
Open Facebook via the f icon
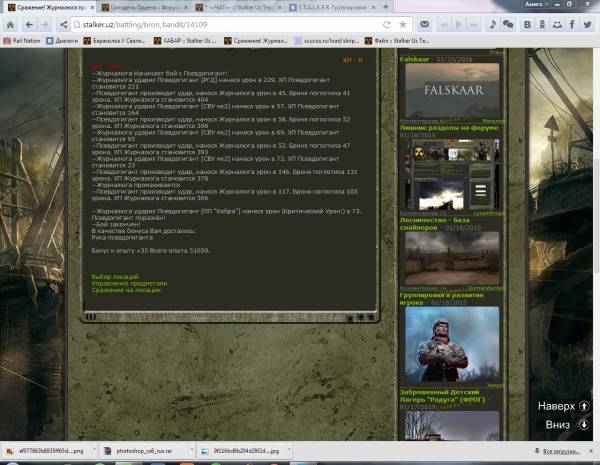[x=572, y=25]
